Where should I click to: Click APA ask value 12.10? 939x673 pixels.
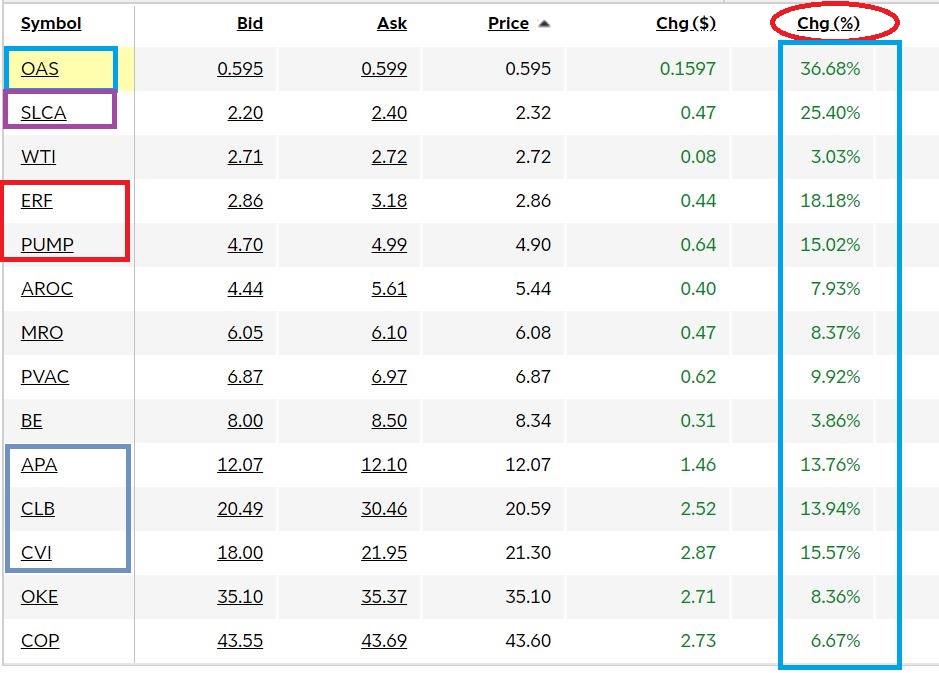(384, 465)
